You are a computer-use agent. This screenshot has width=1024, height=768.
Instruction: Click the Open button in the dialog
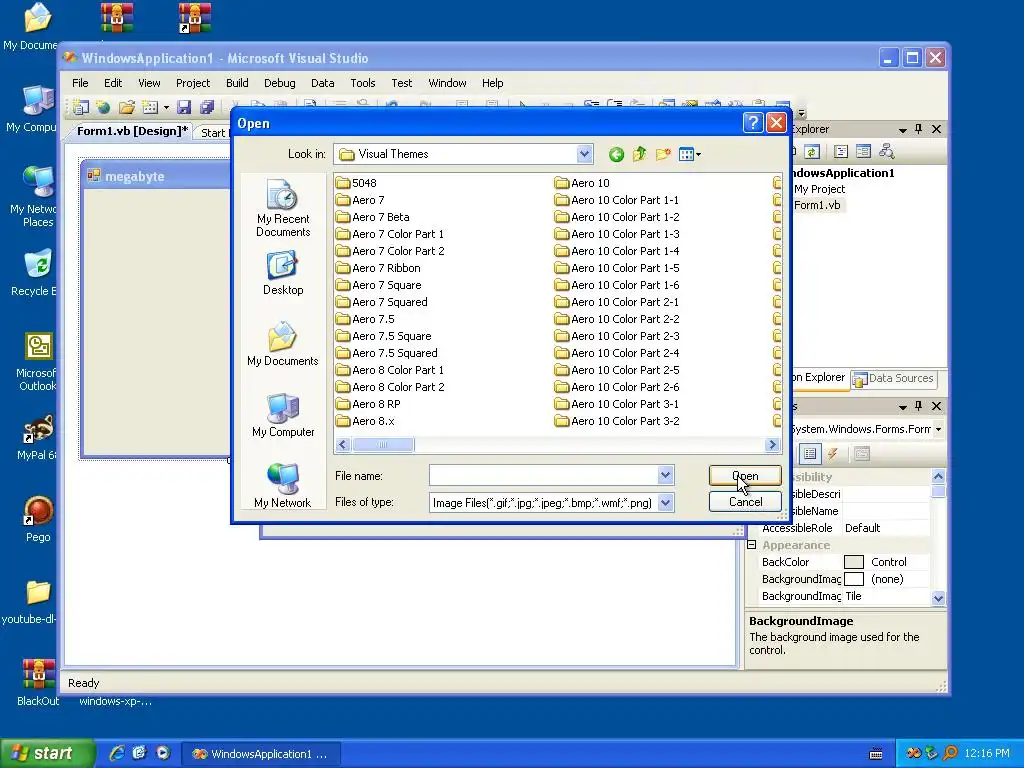745,475
